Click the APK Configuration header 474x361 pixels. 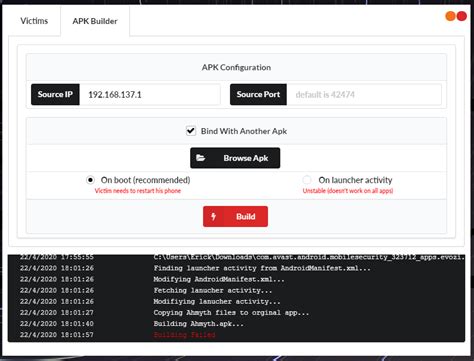236,67
